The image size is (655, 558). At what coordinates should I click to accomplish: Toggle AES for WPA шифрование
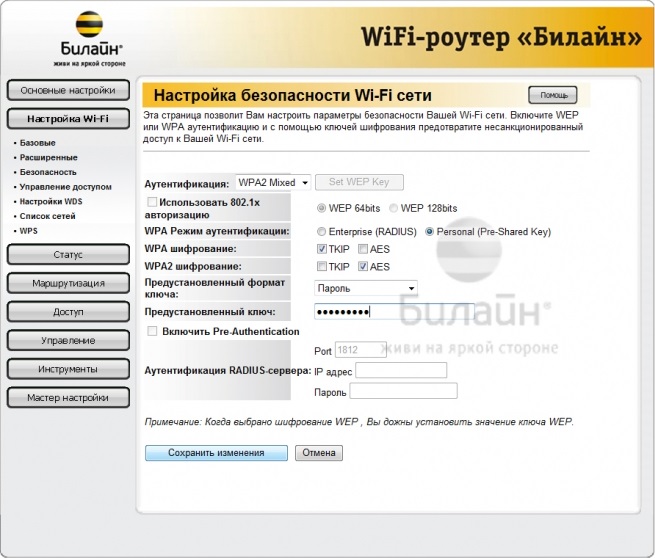click(x=363, y=249)
